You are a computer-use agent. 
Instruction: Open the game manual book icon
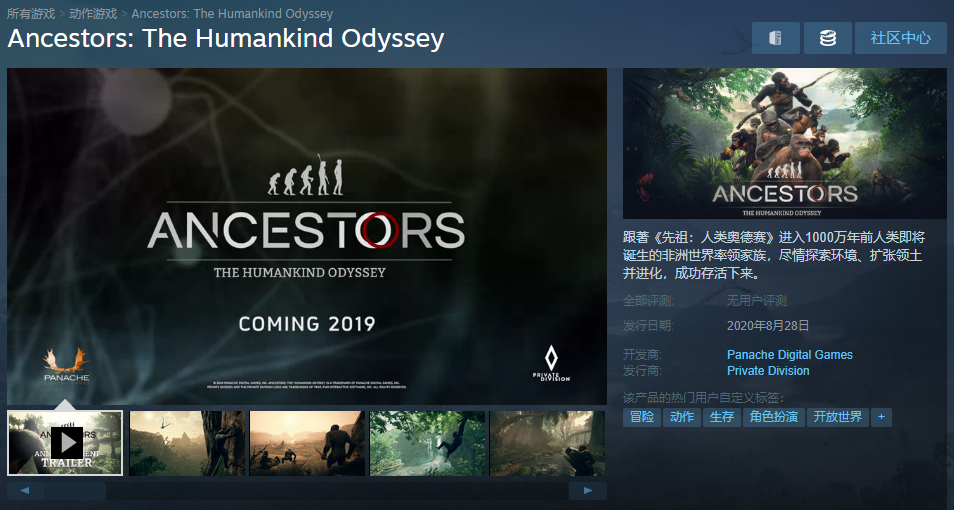(x=776, y=38)
